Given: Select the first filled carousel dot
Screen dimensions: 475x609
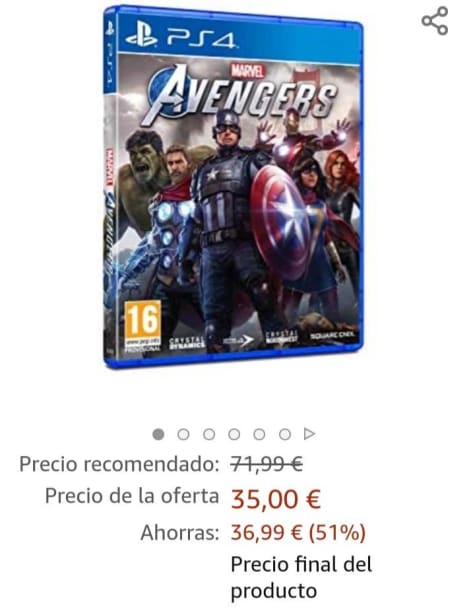Looking at the screenshot, I should 158,434.
